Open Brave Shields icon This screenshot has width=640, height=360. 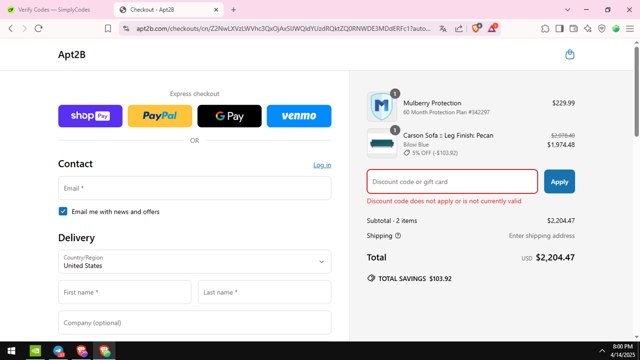coord(476,28)
